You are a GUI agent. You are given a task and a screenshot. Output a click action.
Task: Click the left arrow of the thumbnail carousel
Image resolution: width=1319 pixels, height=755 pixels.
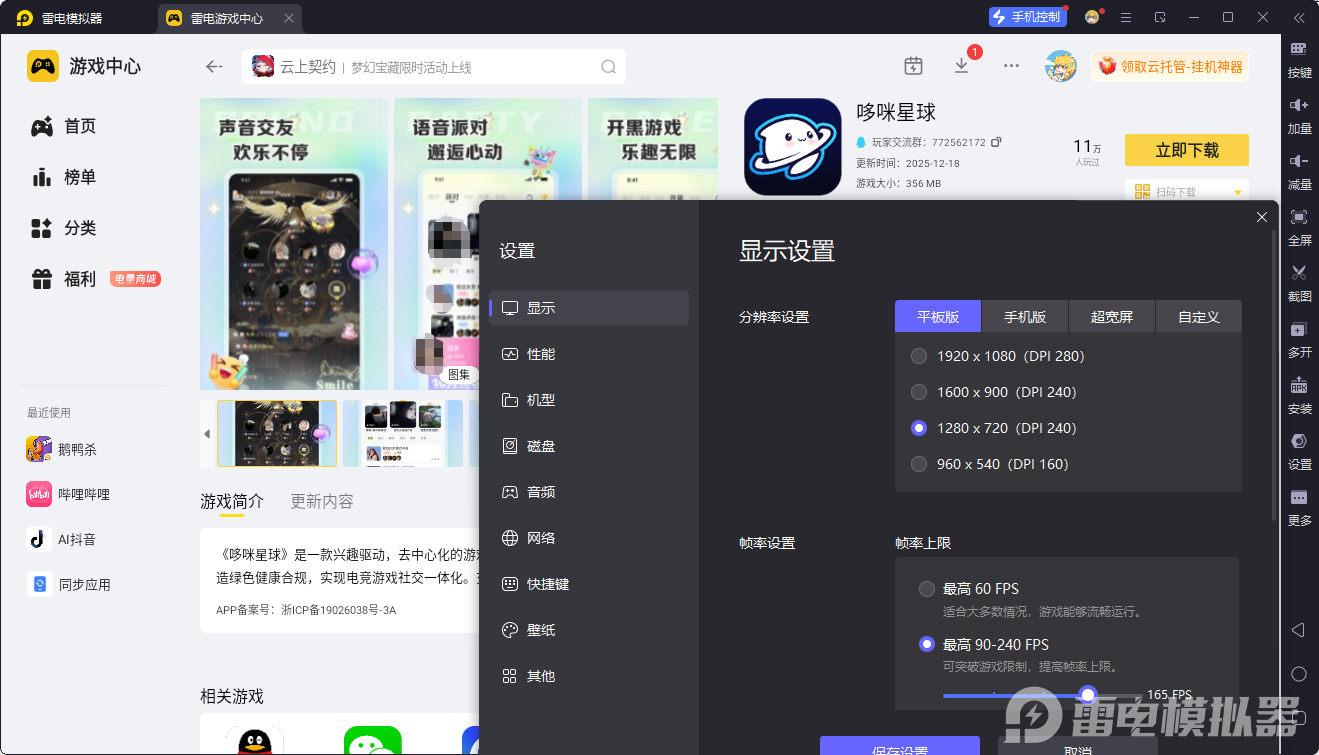[x=207, y=434]
